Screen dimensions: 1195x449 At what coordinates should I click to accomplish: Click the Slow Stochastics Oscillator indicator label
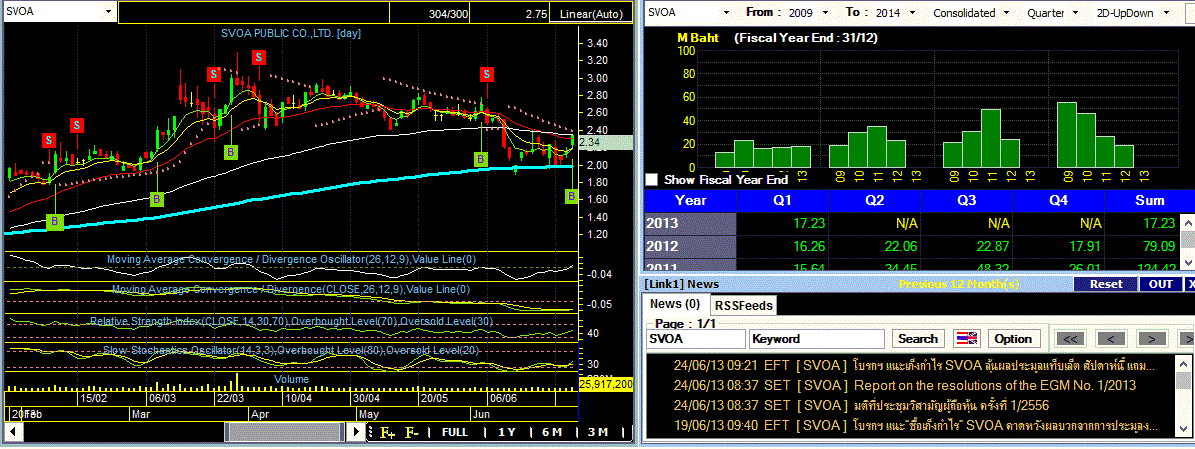[291, 350]
